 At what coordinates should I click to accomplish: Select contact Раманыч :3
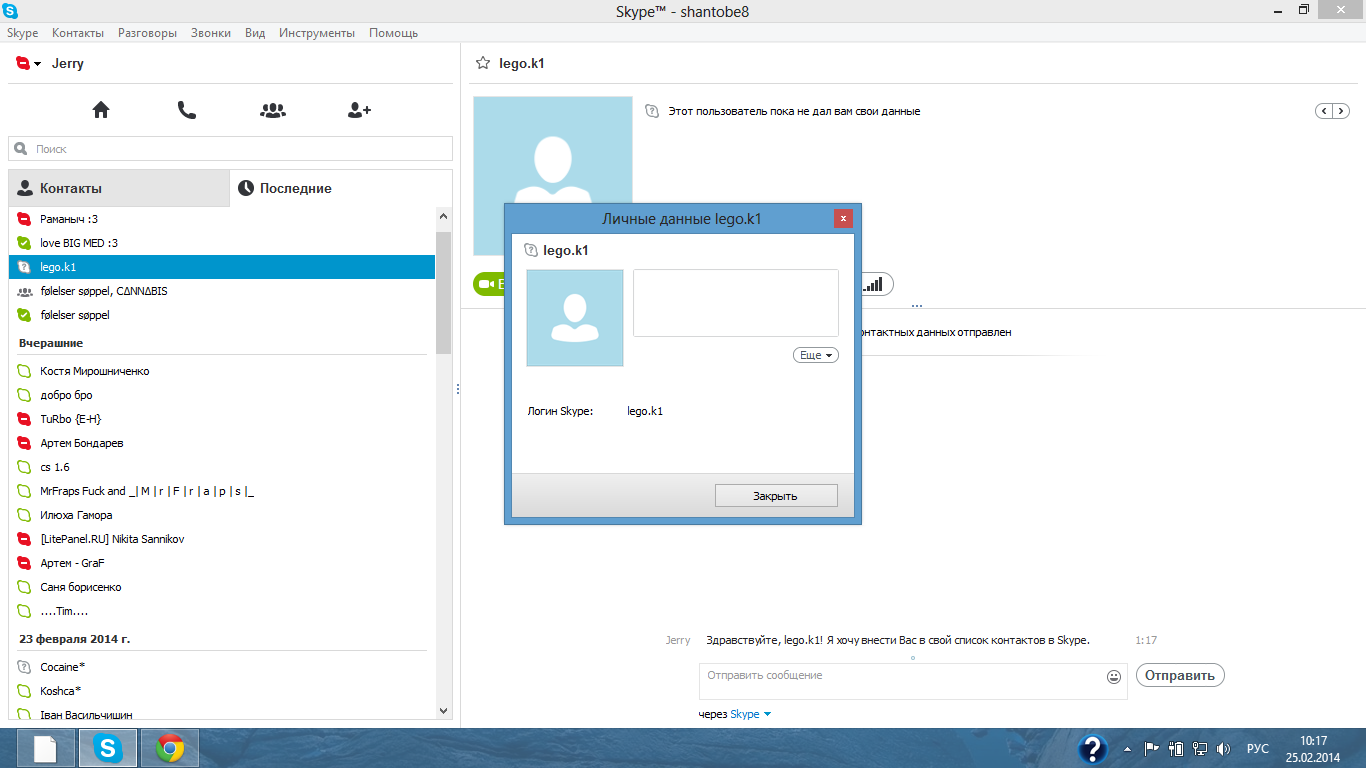point(222,219)
